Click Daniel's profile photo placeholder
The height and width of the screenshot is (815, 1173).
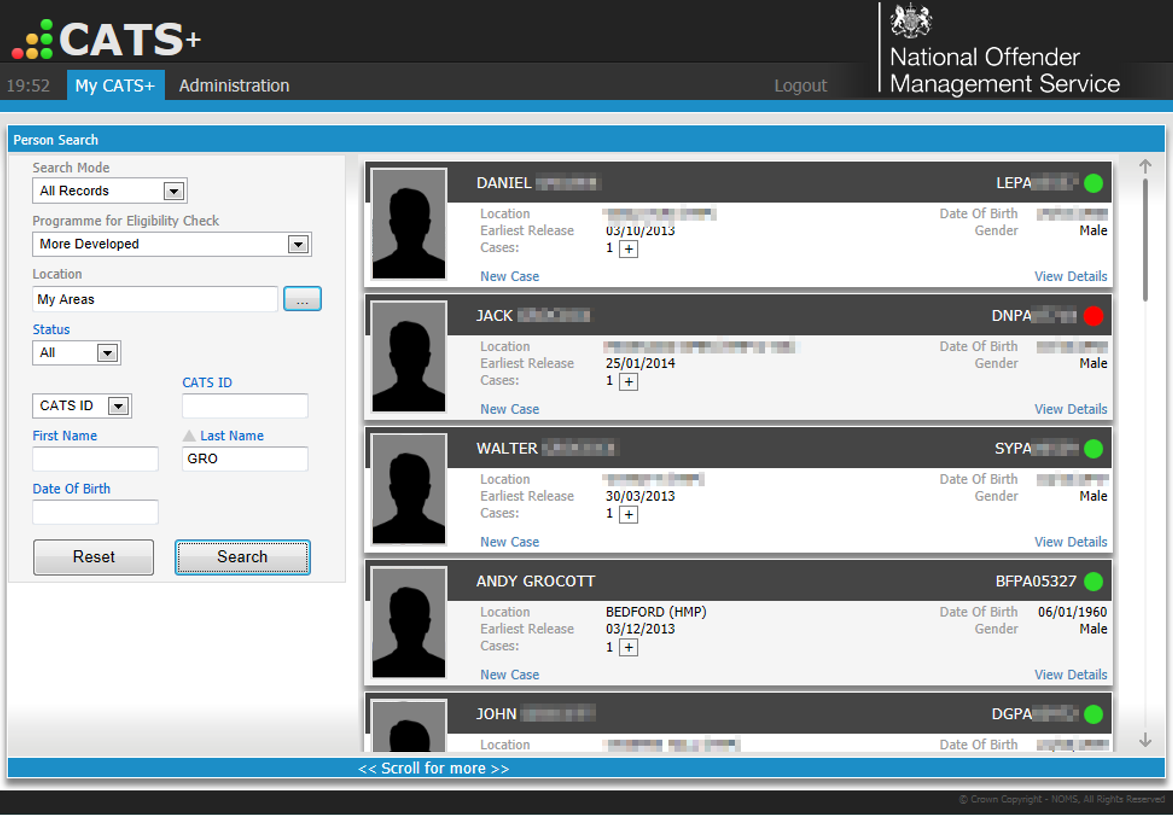click(x=408, y=224)
